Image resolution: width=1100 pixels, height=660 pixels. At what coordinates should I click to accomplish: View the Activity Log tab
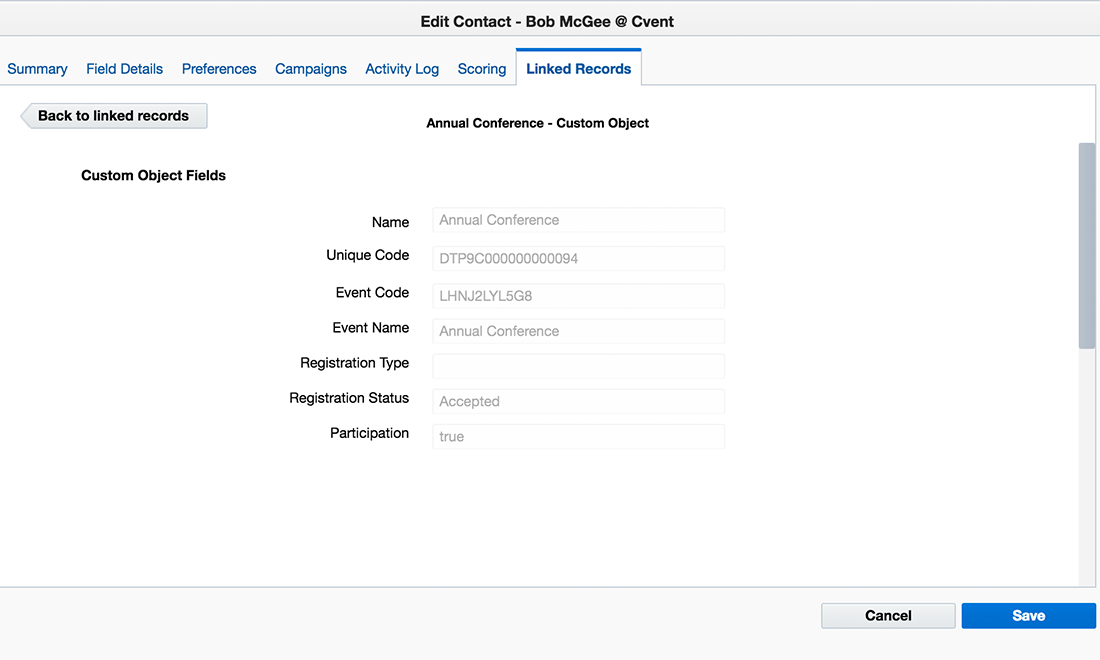point(401,68)
